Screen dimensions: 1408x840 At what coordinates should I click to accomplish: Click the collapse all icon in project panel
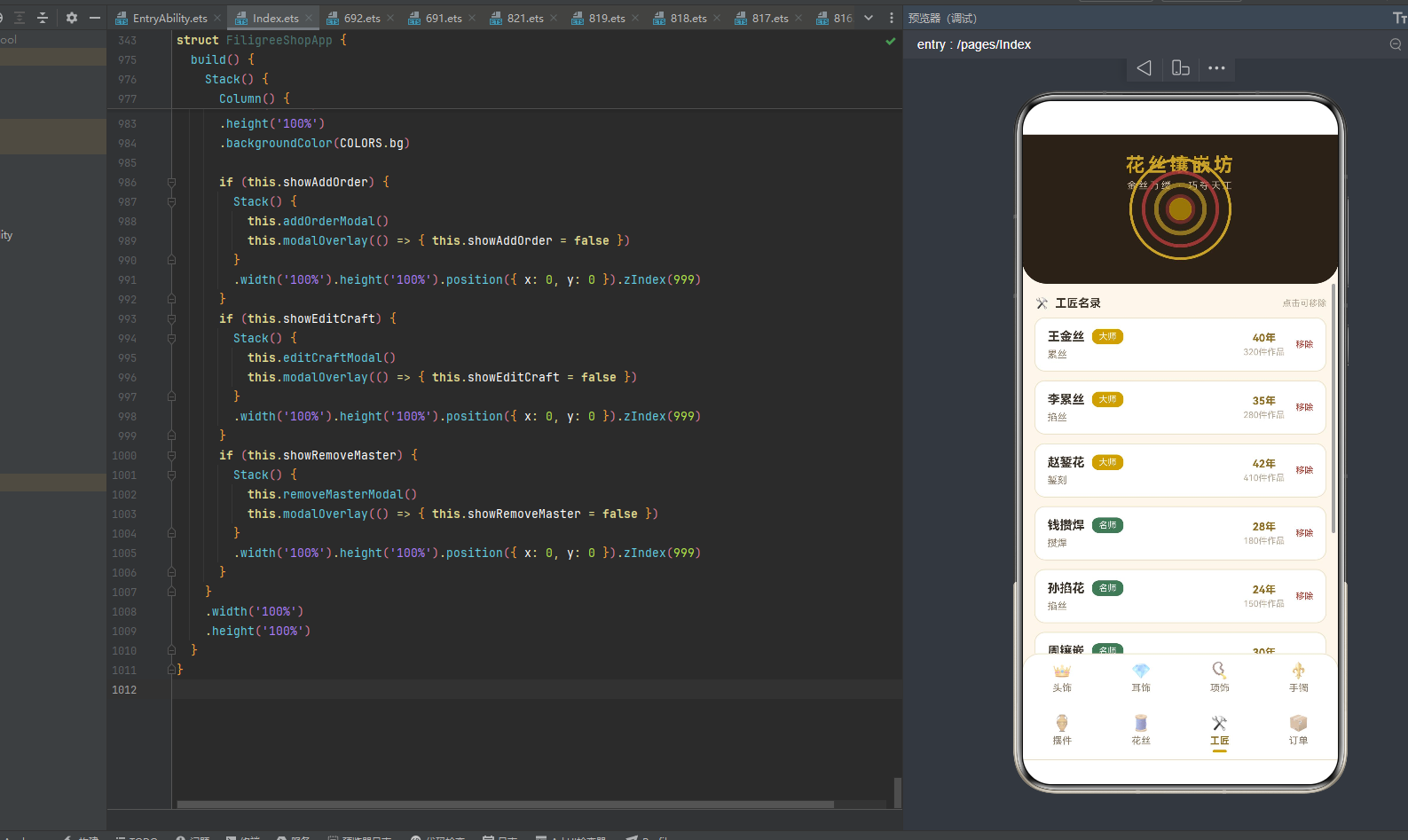(42, 18)
